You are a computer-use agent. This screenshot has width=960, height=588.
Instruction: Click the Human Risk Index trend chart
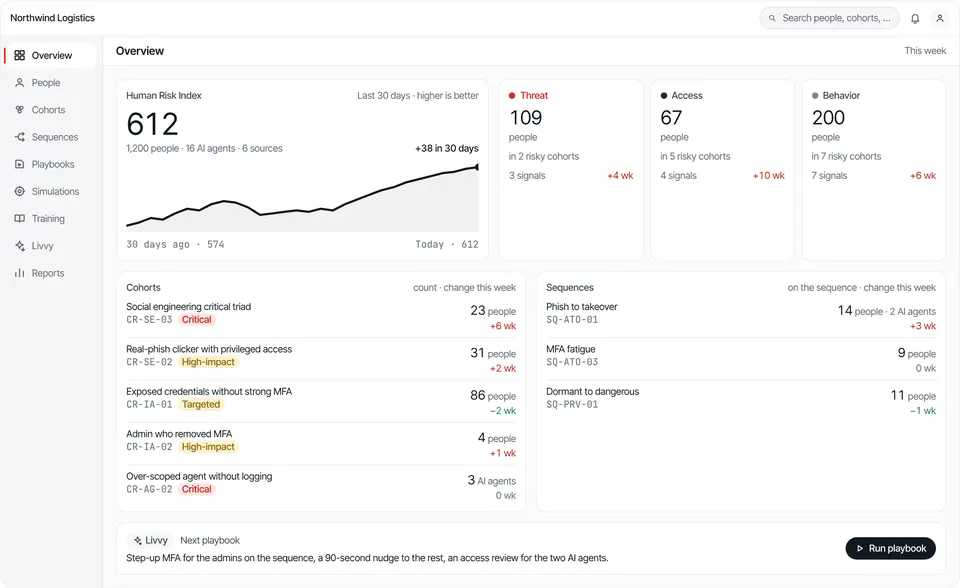coord(302,198)
